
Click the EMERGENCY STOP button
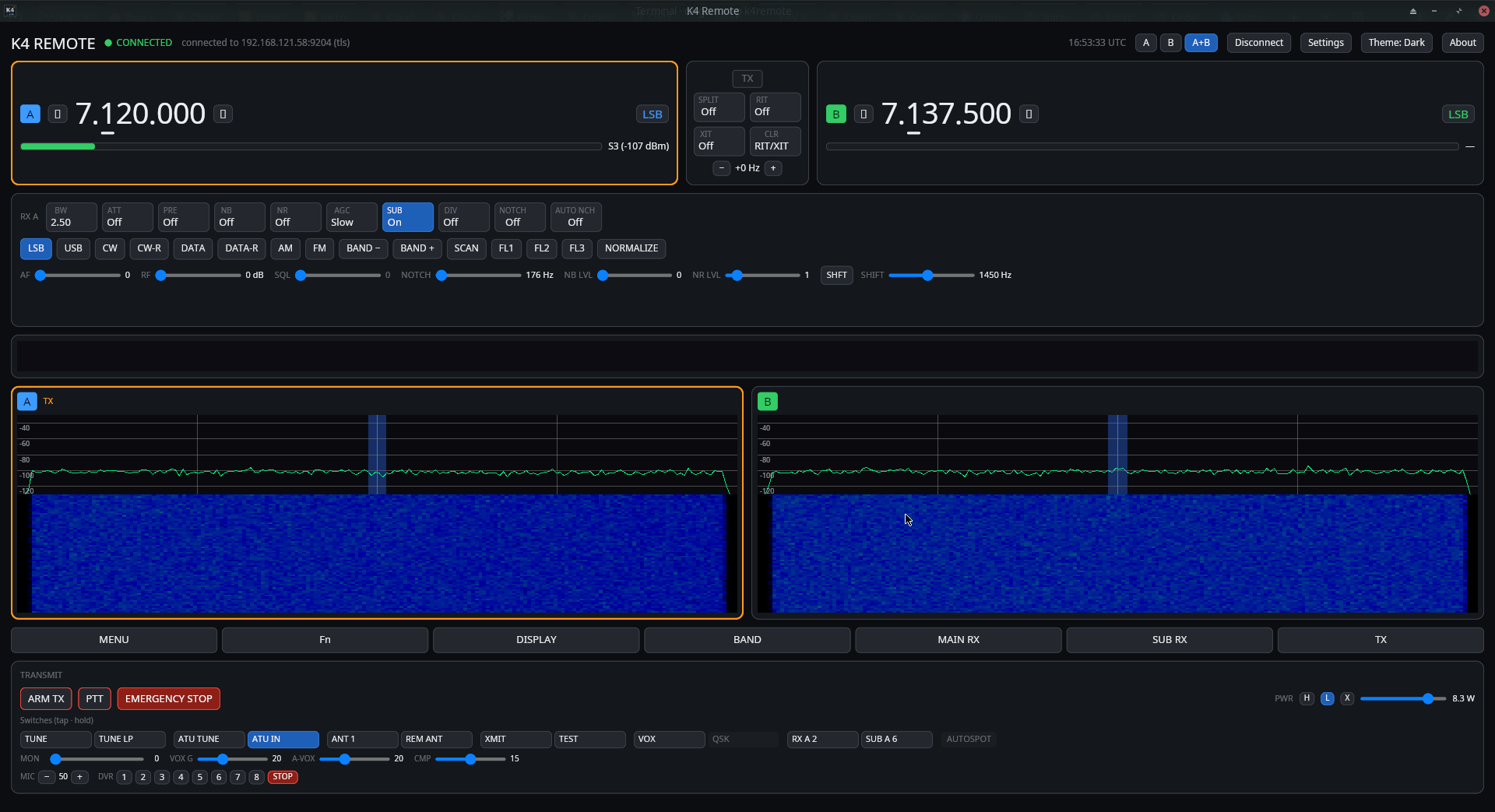(169, 699)
